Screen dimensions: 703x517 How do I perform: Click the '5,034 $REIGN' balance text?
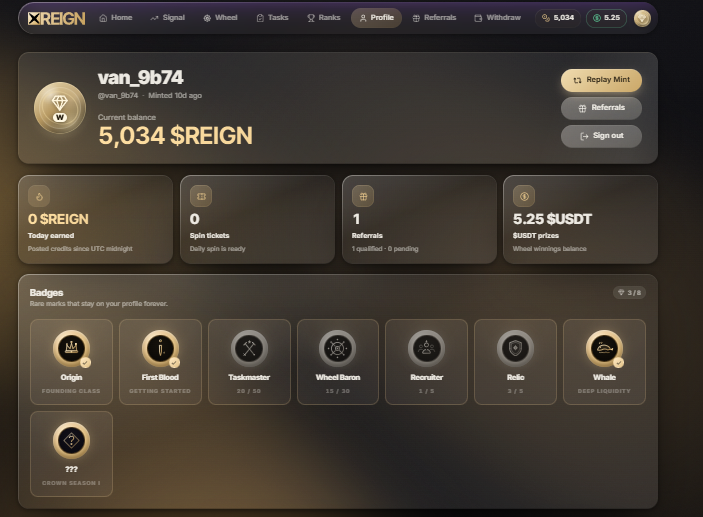coord(175,135)
